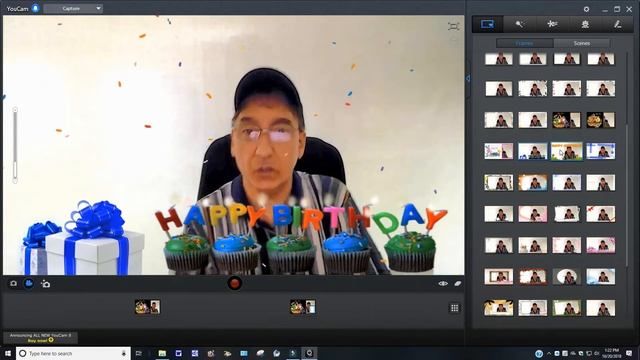Click the blue help icon in system tray

539,353
